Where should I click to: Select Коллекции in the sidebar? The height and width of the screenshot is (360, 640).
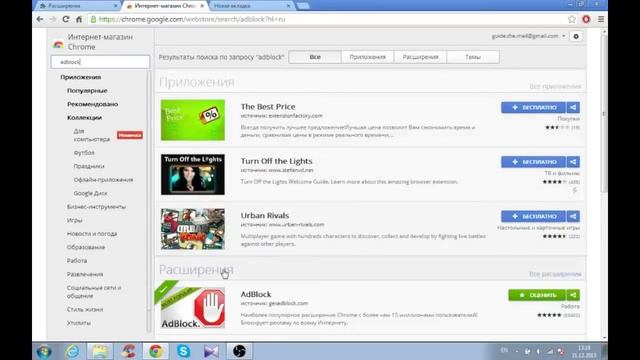click(x=84, y=118)
